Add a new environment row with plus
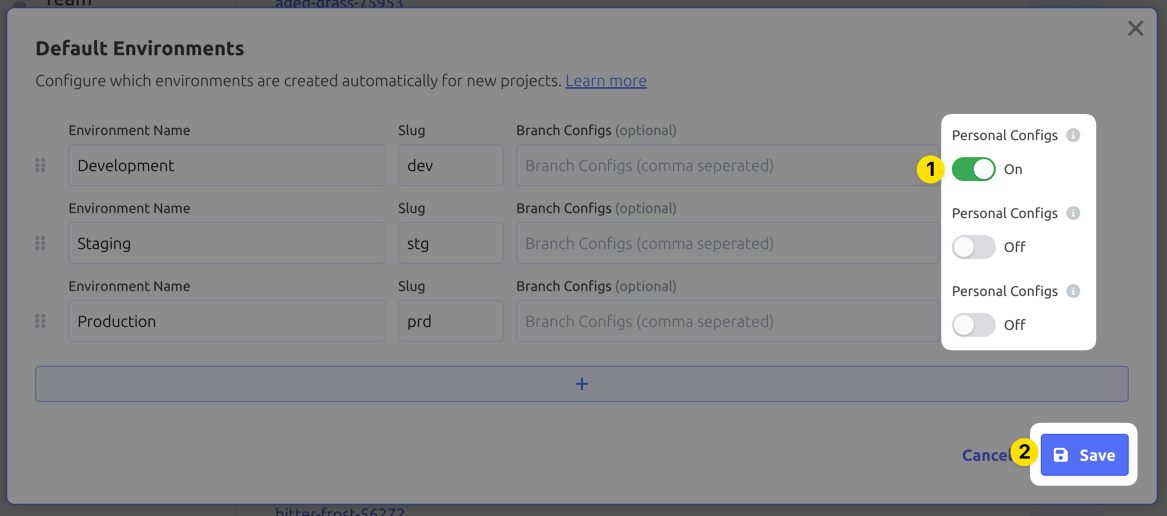 (582, 383)
